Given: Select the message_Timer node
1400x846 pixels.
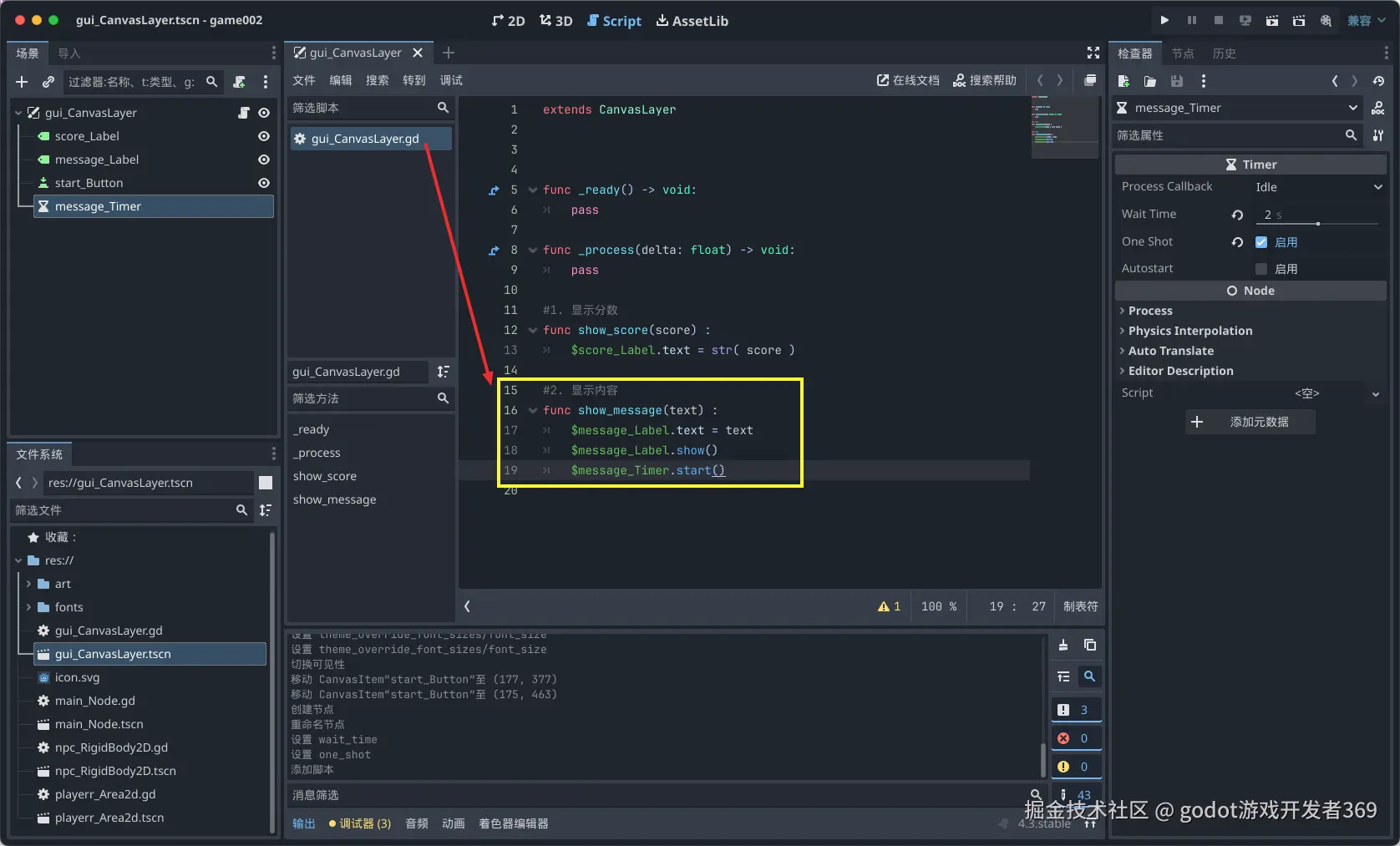Looking at the screenshot, I should (154, 206).
